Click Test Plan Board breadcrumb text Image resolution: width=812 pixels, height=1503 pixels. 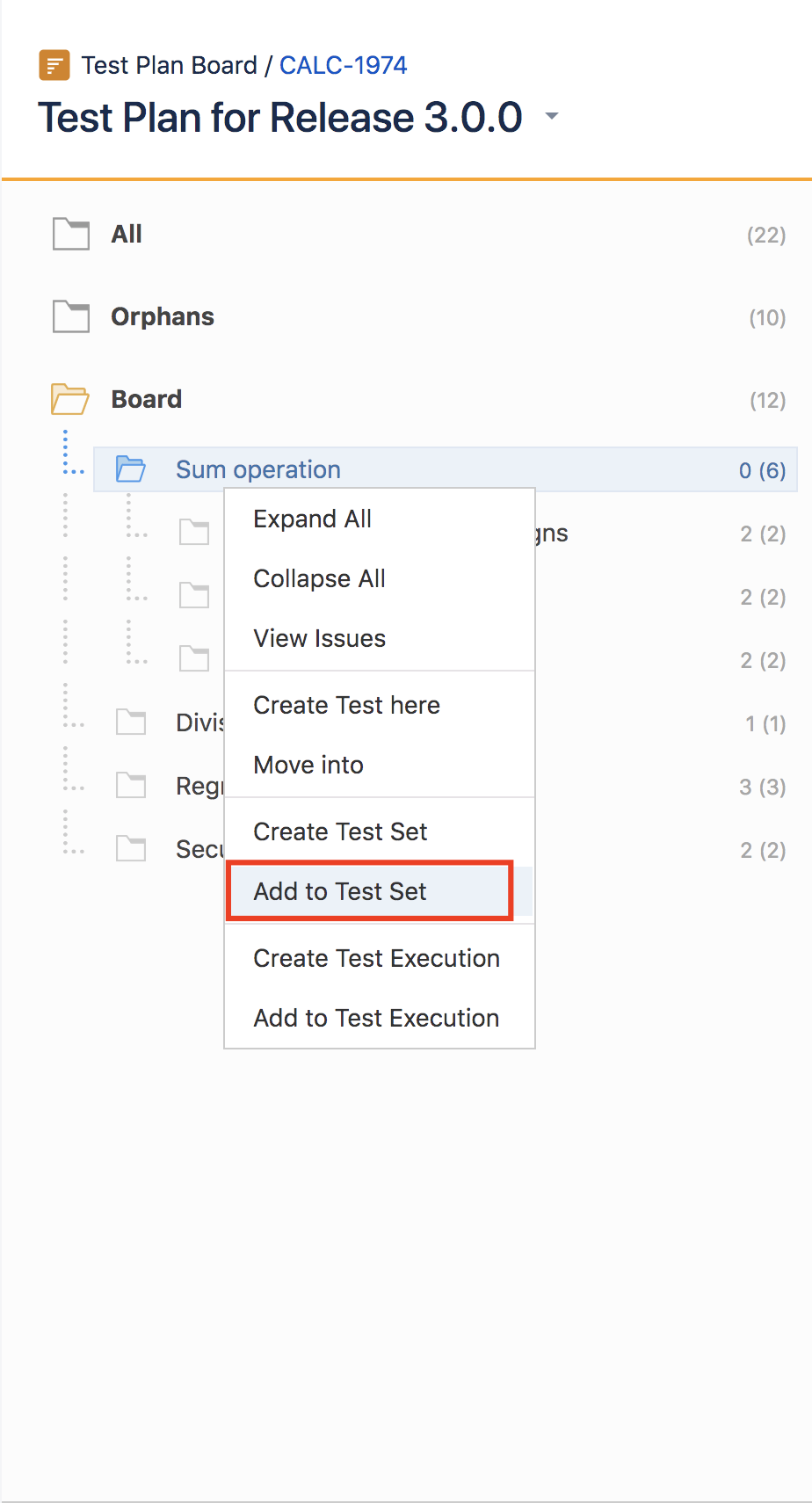[170, 65]
